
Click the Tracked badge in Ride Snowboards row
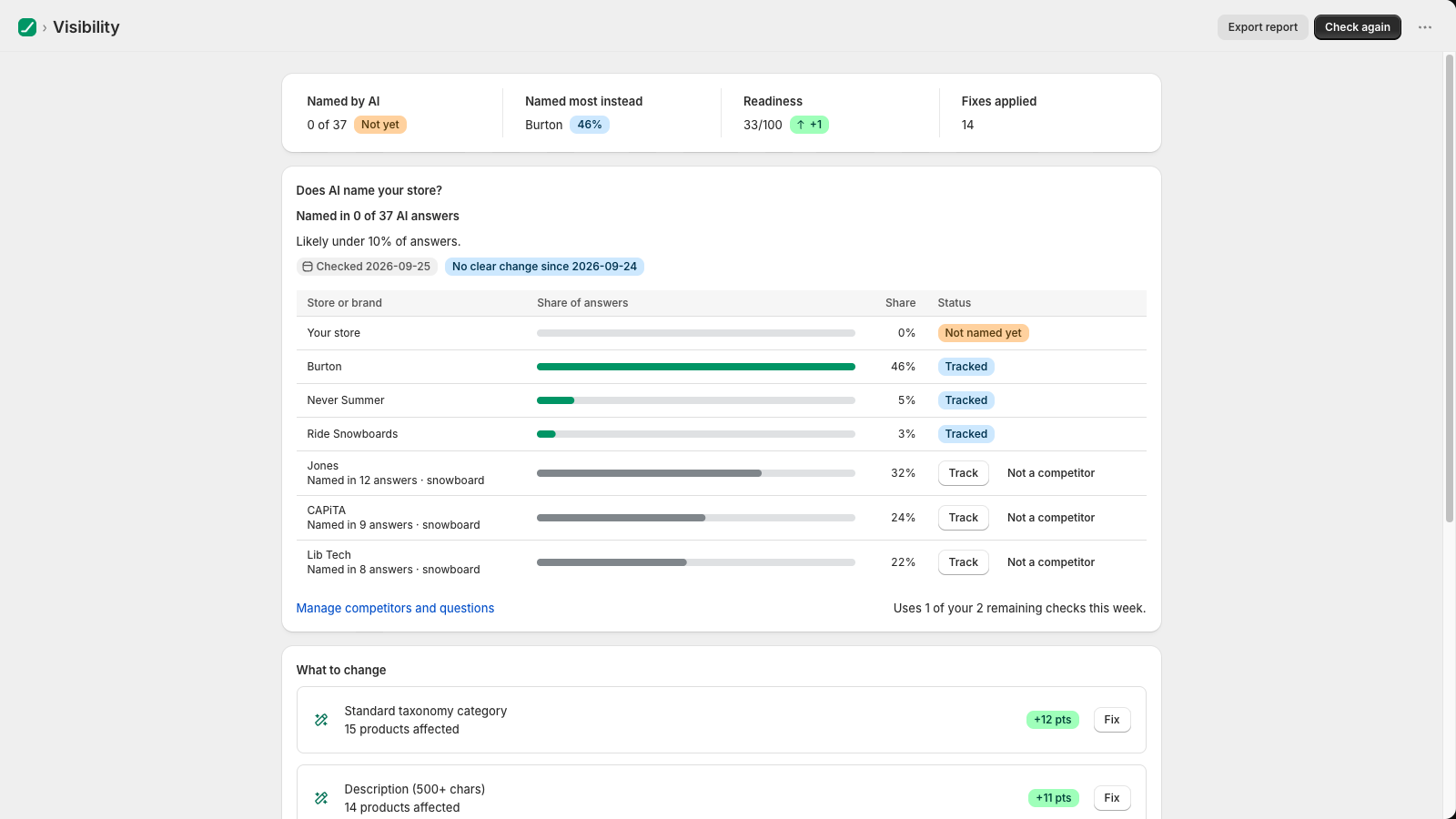click(x=966, y=434)
